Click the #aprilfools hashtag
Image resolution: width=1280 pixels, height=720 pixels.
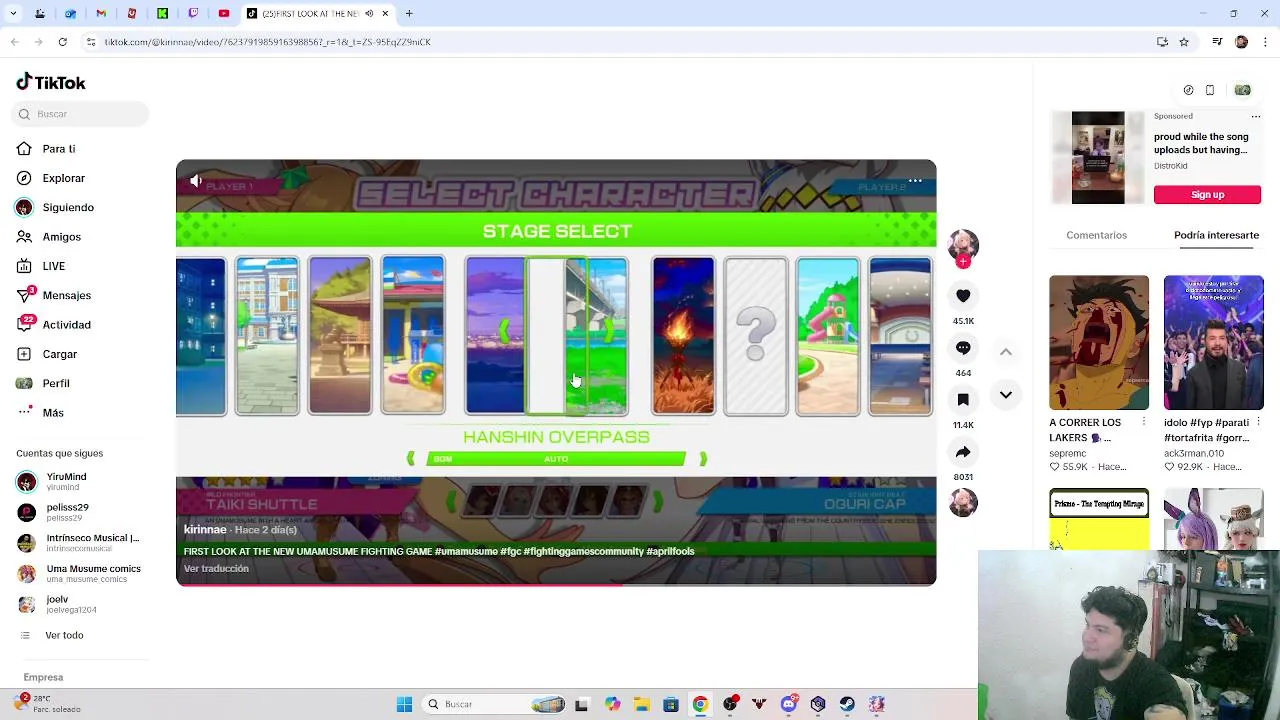670,552
